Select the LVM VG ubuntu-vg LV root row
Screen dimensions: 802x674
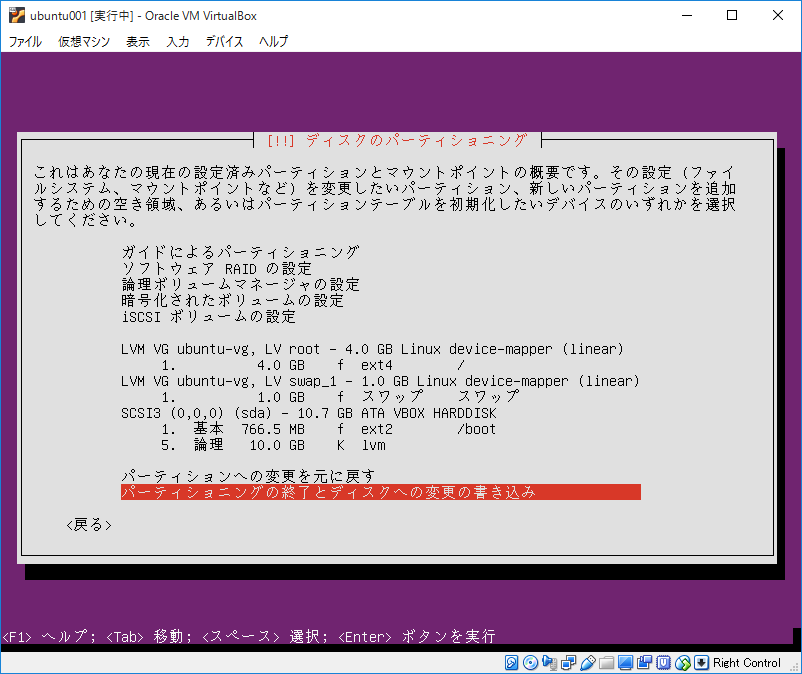pyautogui.click(x=372, y=349)
